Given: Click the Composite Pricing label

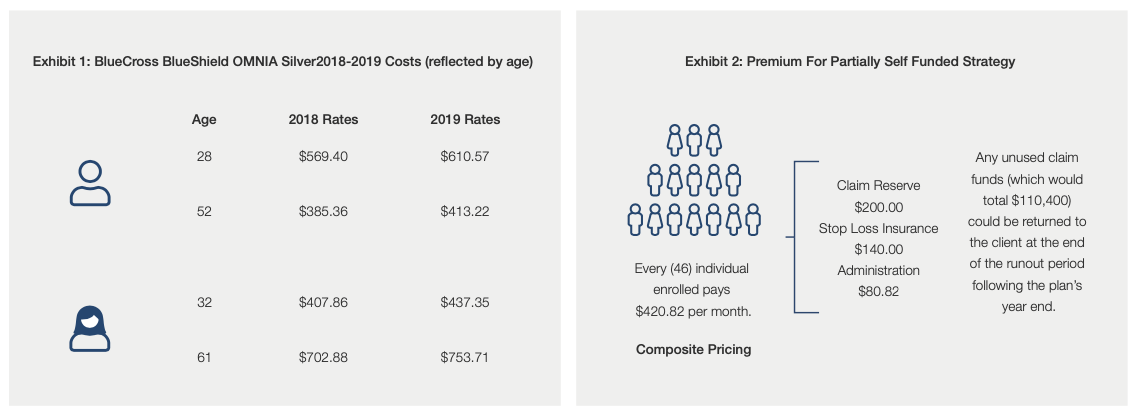Looking at the screenshot, I should click(693, 350).
